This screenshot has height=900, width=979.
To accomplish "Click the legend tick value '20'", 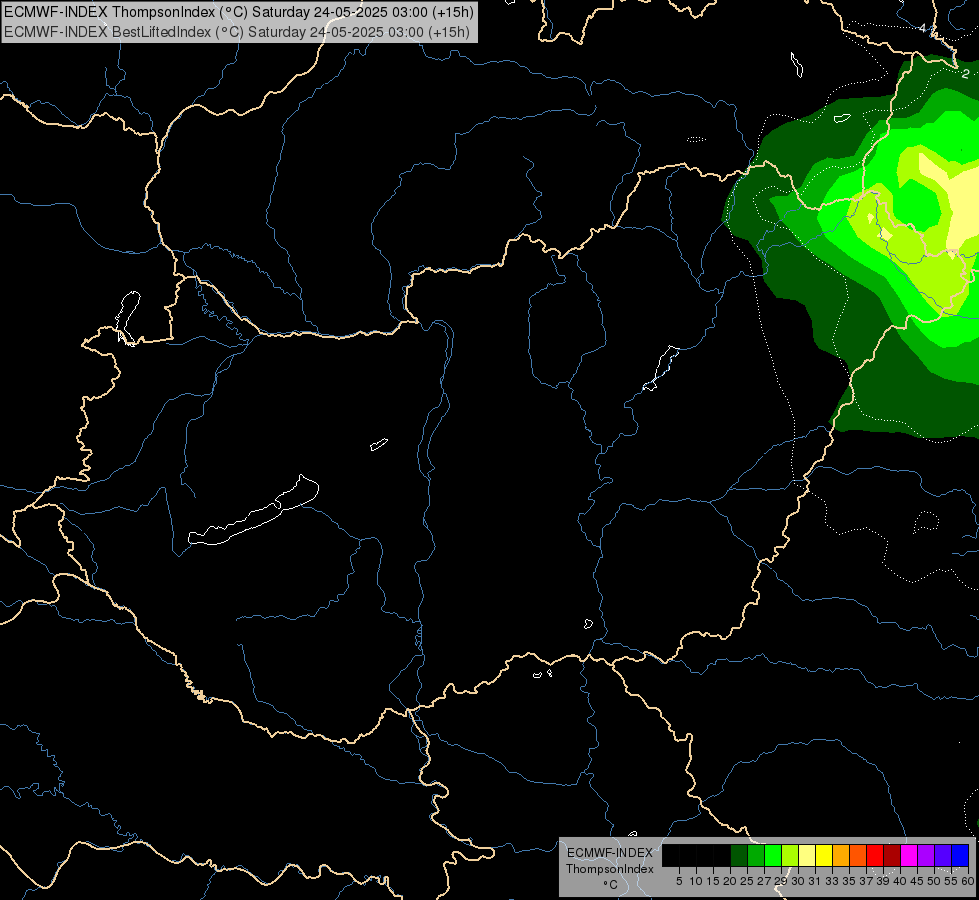I will (x=730, y=881).
